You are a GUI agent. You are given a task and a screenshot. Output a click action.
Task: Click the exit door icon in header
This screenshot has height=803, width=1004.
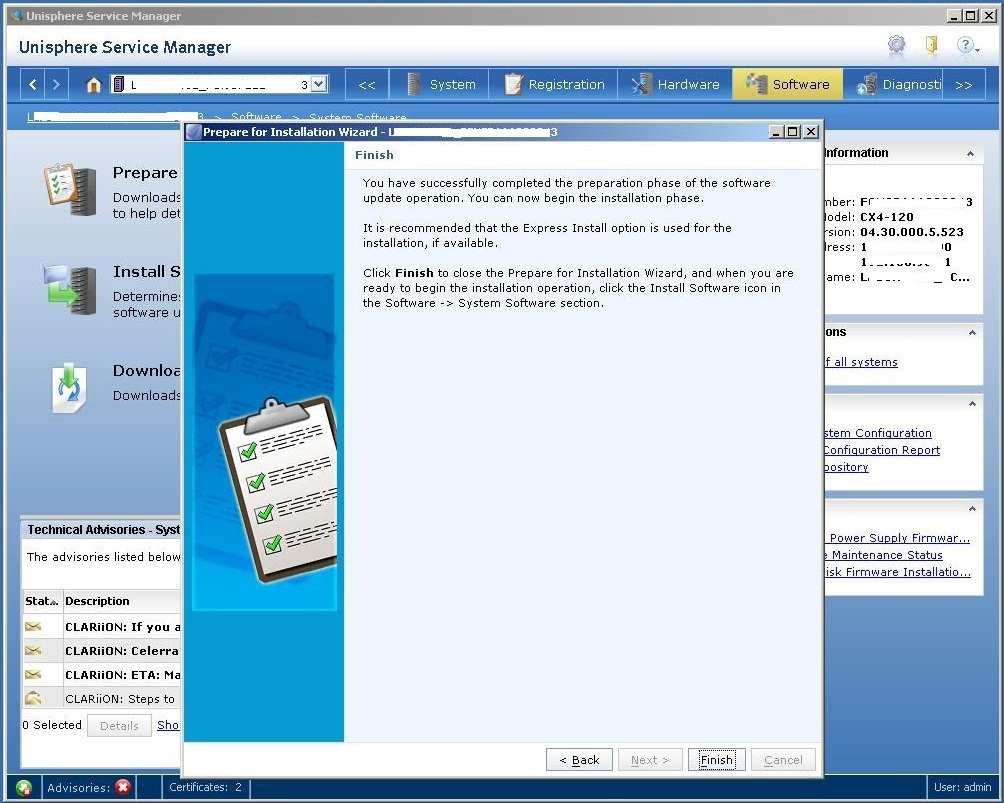coord(932,45)
